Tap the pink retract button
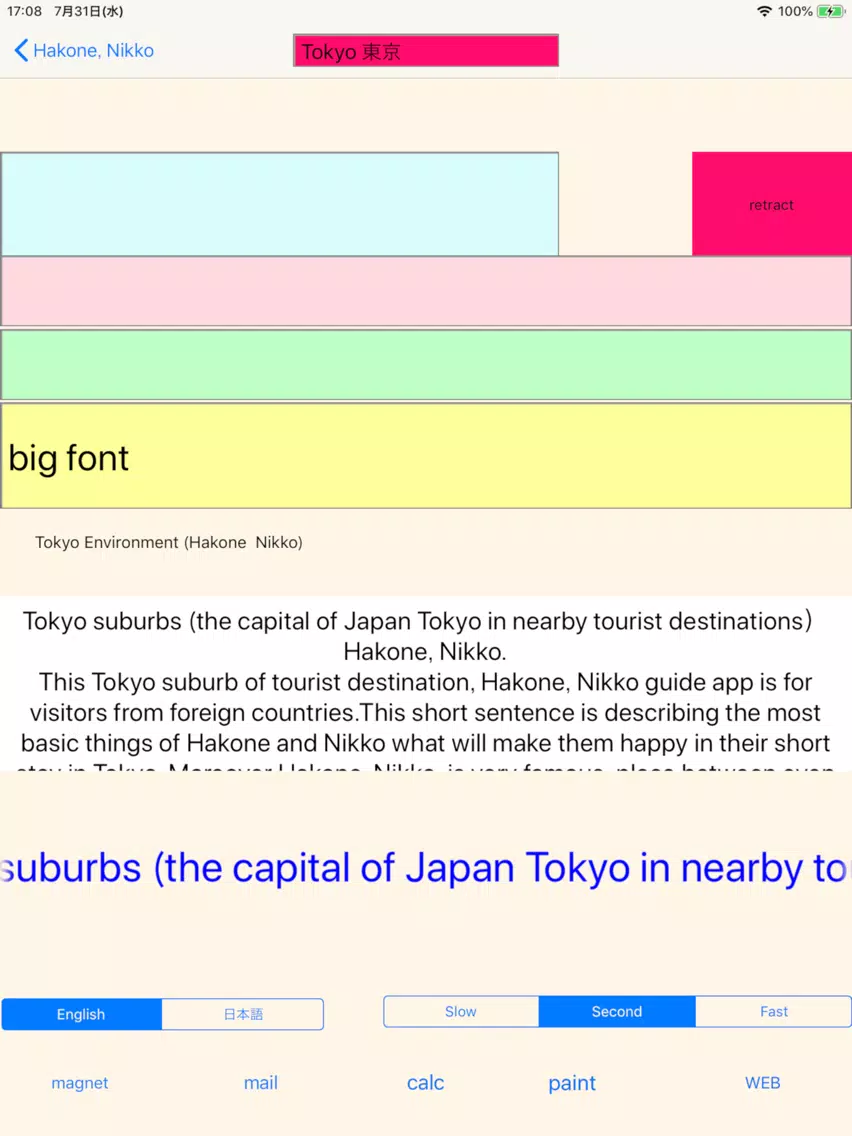 [772, 204]
